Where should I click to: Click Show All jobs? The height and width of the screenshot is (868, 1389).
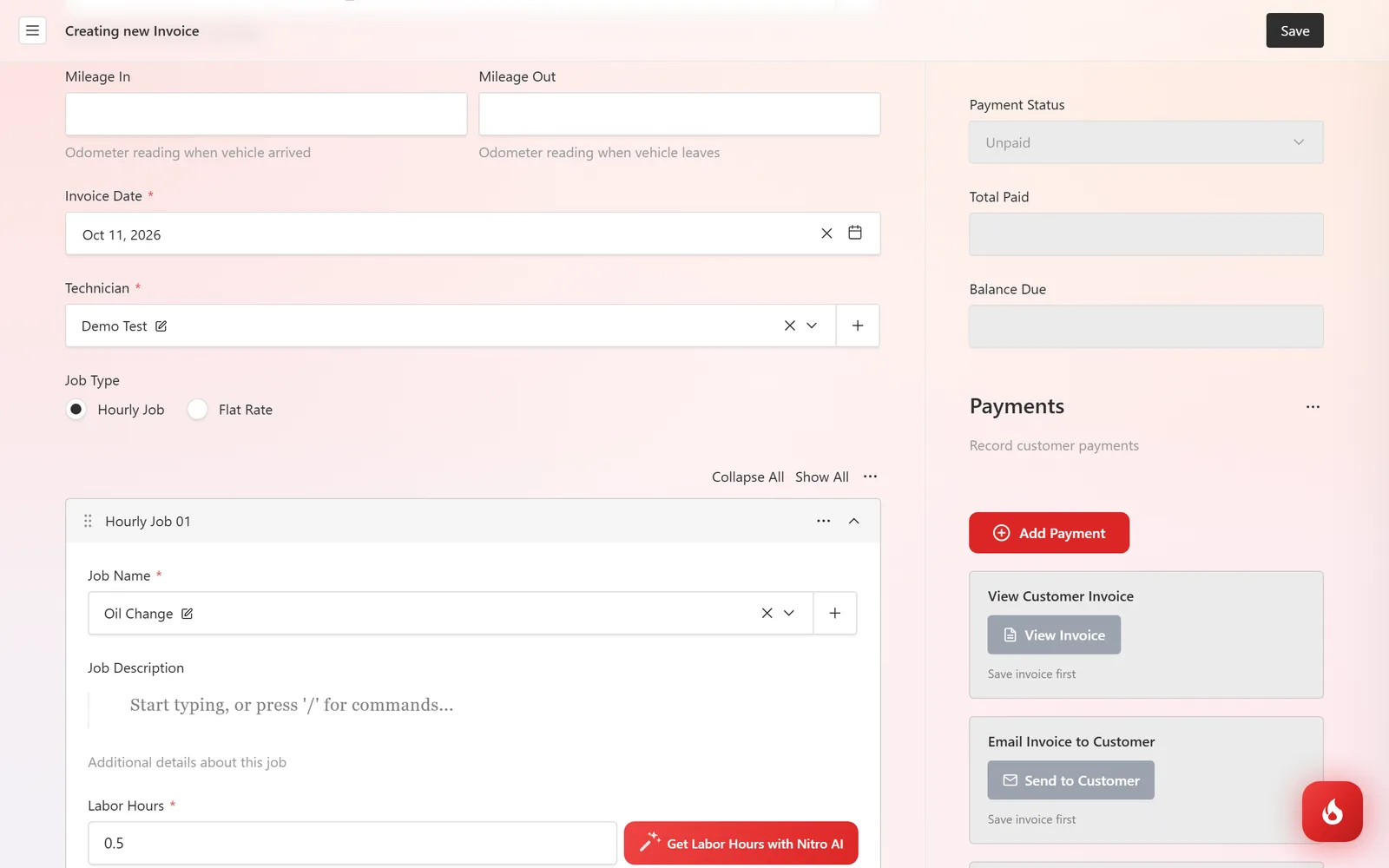(x=822, y=477)
